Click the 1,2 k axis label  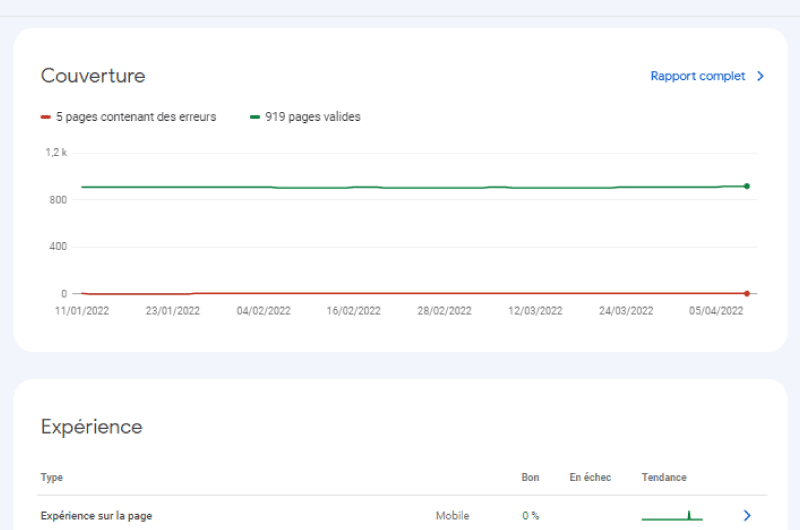click(56, 152)
